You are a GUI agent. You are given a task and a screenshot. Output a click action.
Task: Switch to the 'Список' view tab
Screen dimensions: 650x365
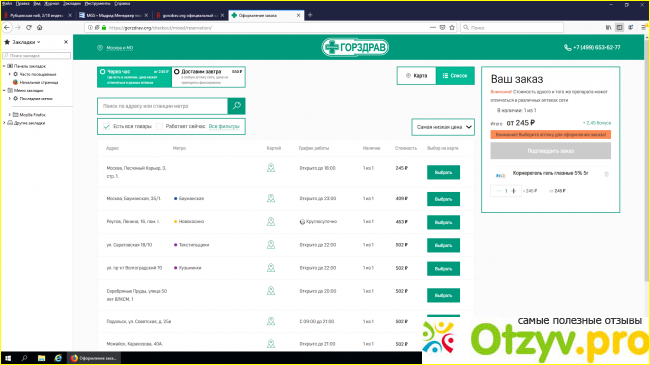point(455,75)
